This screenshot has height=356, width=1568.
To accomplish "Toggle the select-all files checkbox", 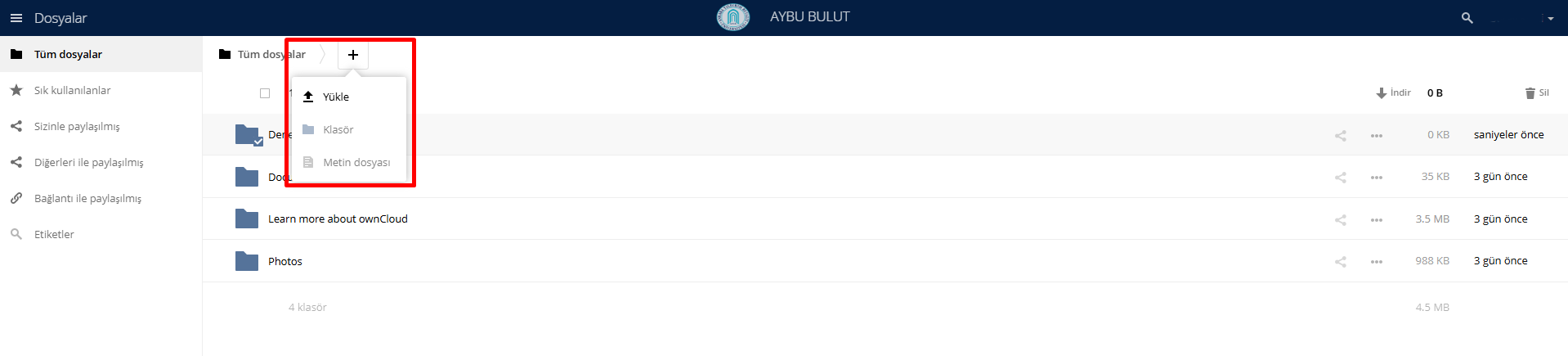I will (x=265, y=93).
